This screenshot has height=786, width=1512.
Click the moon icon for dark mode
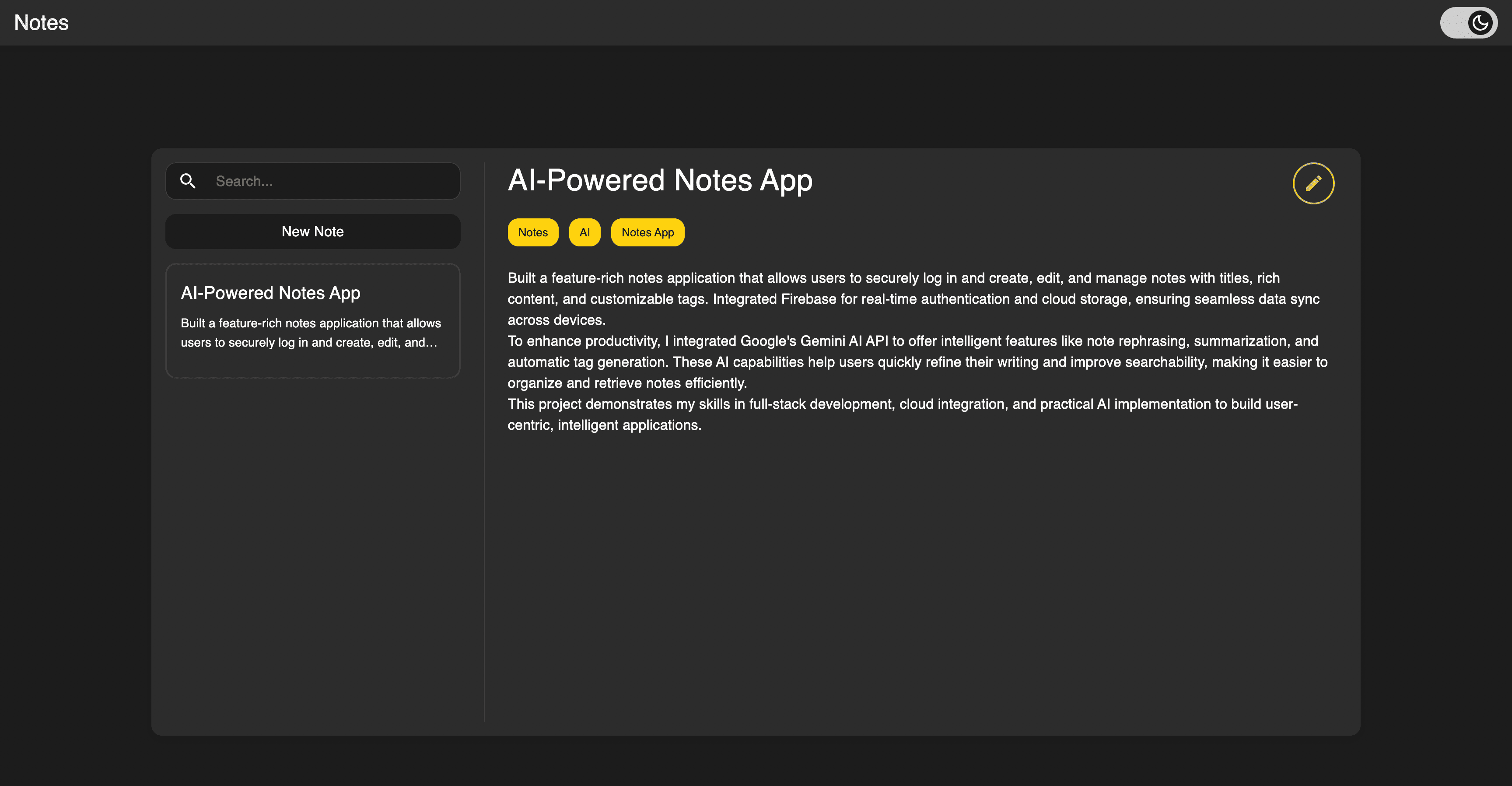(x=1479, y=22)
